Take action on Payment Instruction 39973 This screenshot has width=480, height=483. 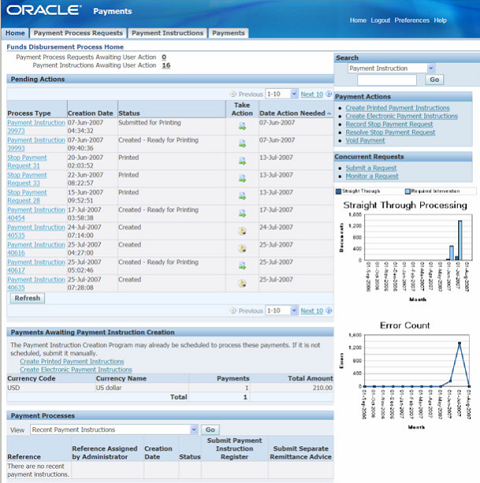pos(242,126)
